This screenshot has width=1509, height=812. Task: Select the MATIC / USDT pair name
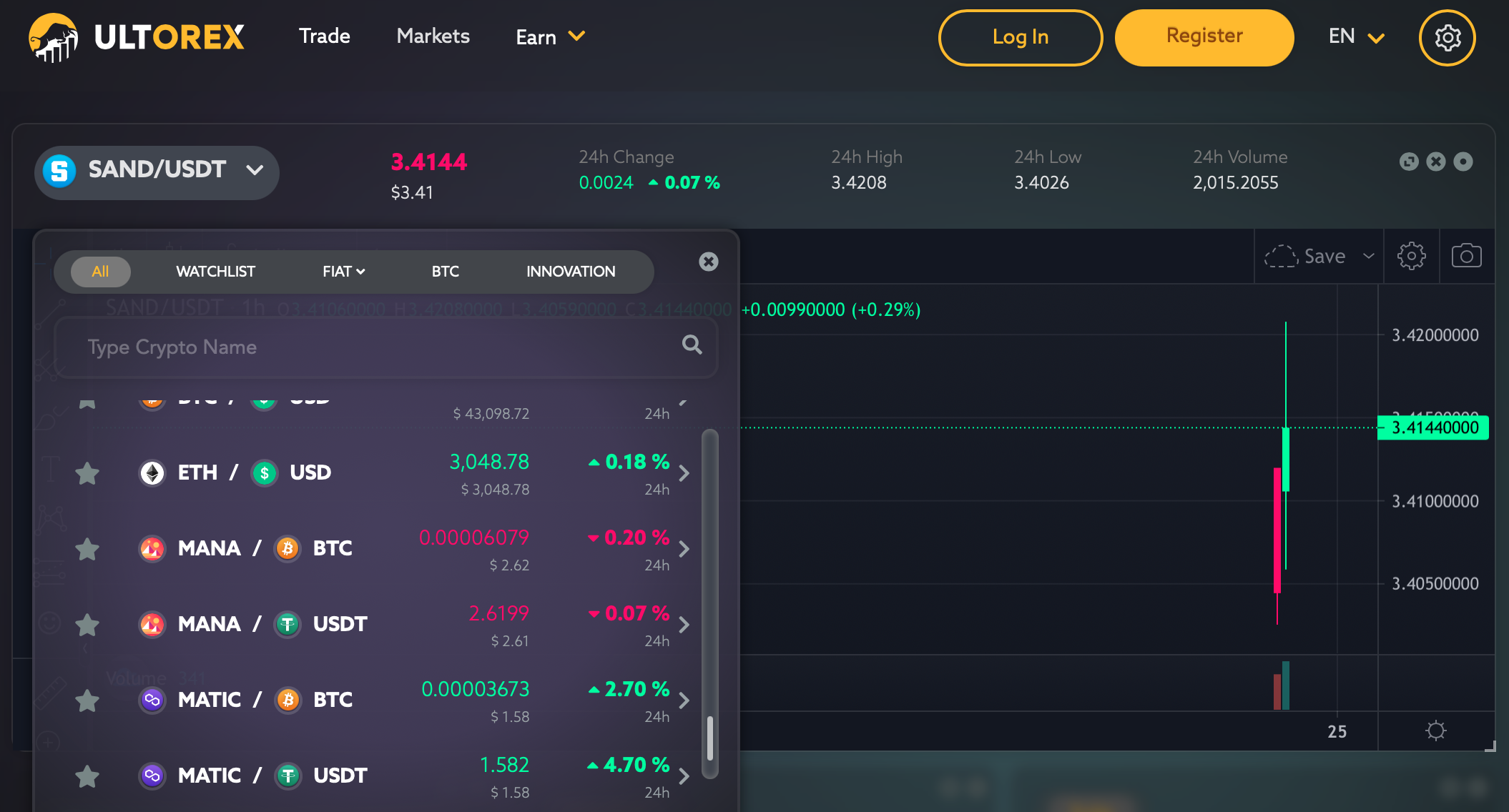[272, 776]
